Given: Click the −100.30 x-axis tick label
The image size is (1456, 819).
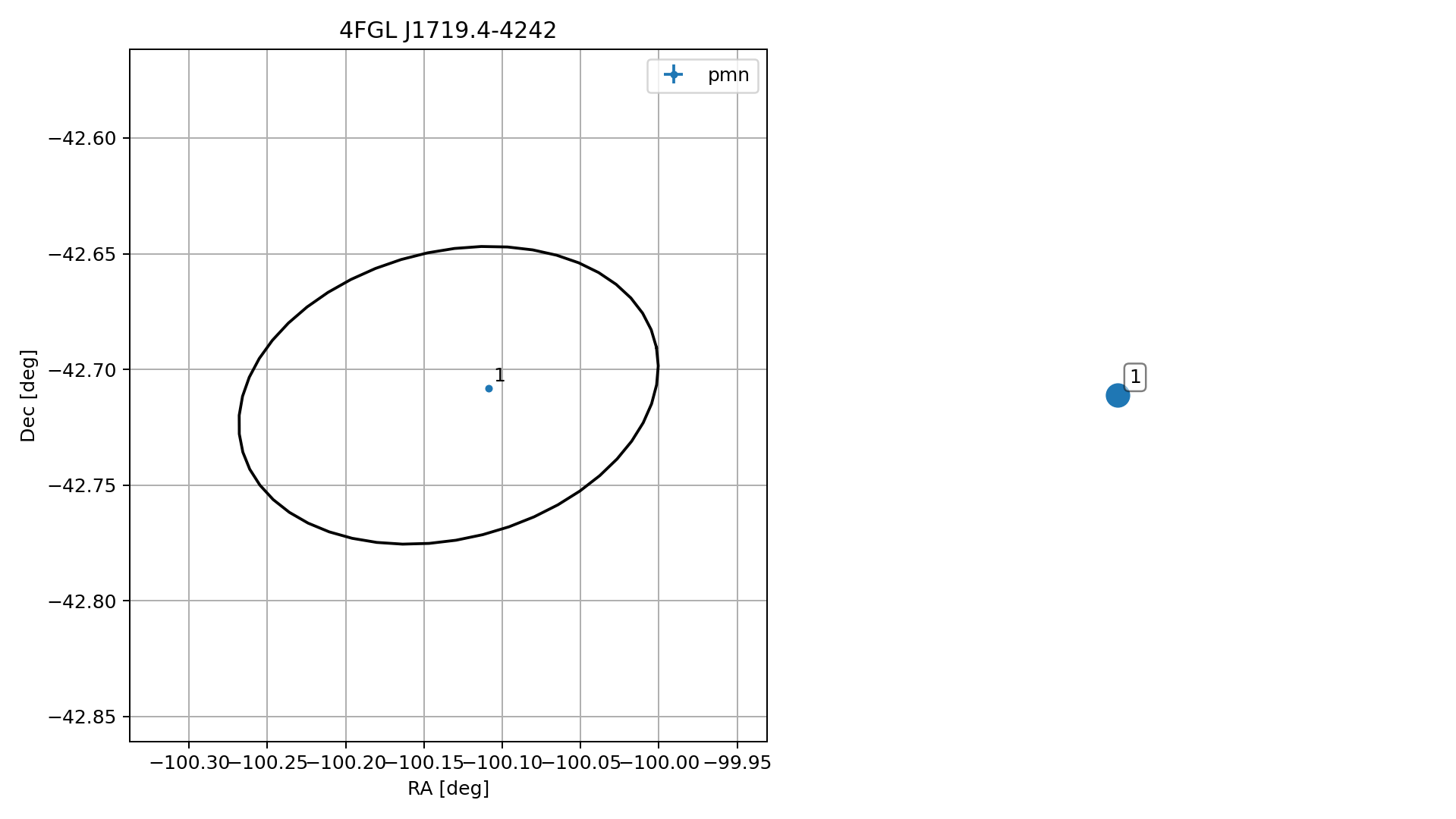Looking at the screenshot, I should coord(190,763).
